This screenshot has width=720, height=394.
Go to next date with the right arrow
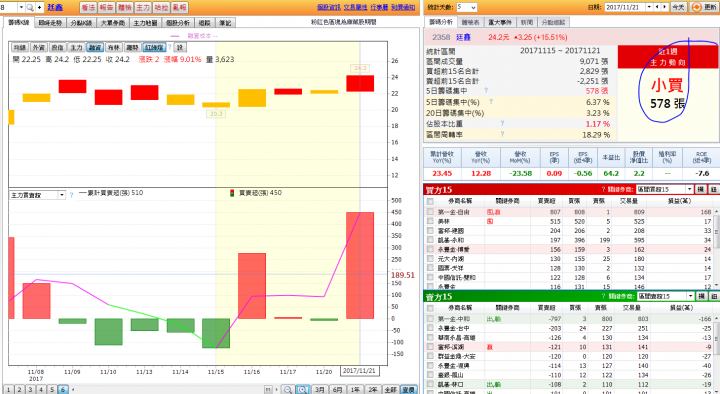[664, 7]
